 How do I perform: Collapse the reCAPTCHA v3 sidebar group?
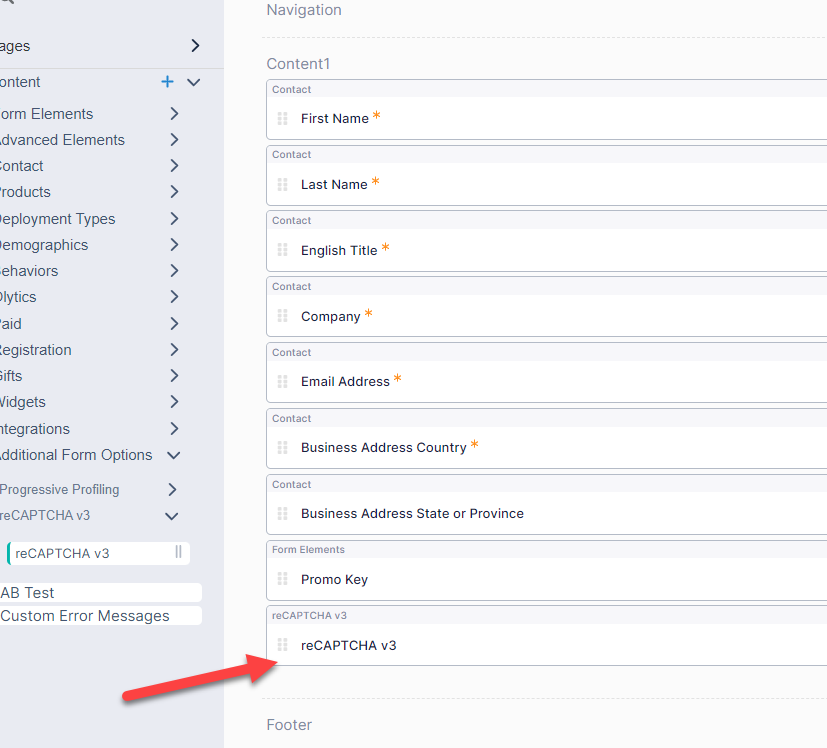(172, 516)
